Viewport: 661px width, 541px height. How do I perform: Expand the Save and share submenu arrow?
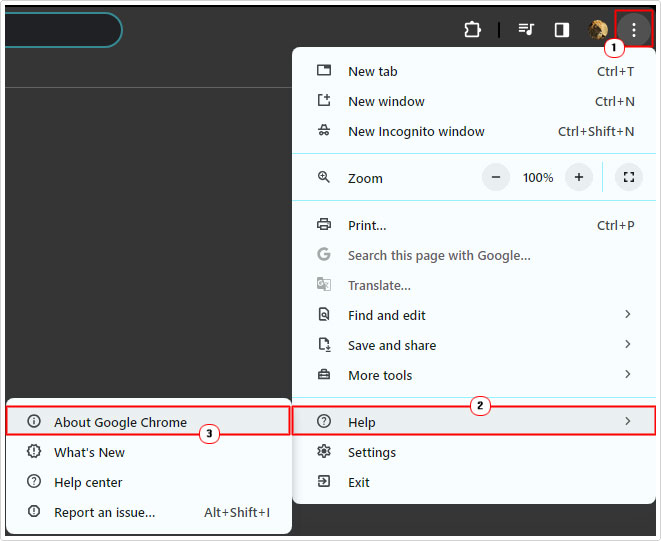tap(628, 344)
